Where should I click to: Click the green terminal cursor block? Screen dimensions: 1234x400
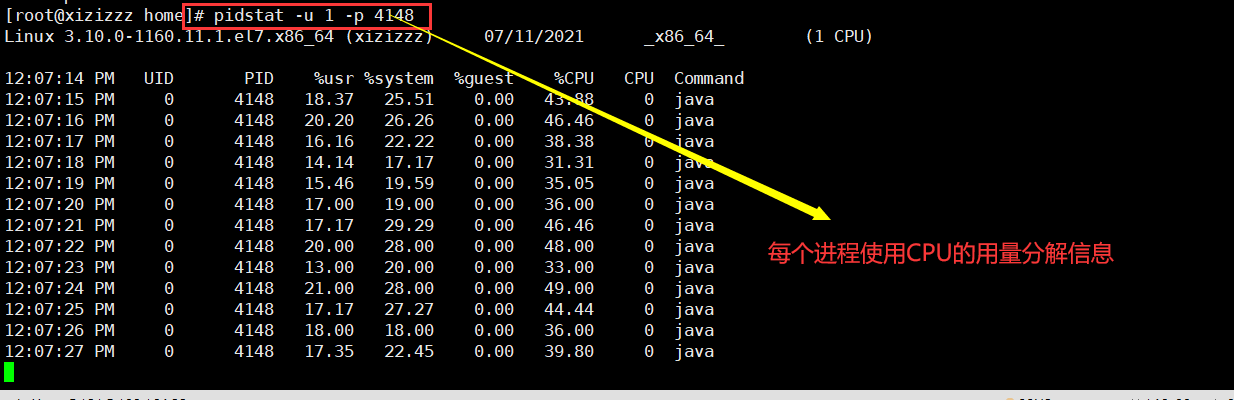pos(9,372)
